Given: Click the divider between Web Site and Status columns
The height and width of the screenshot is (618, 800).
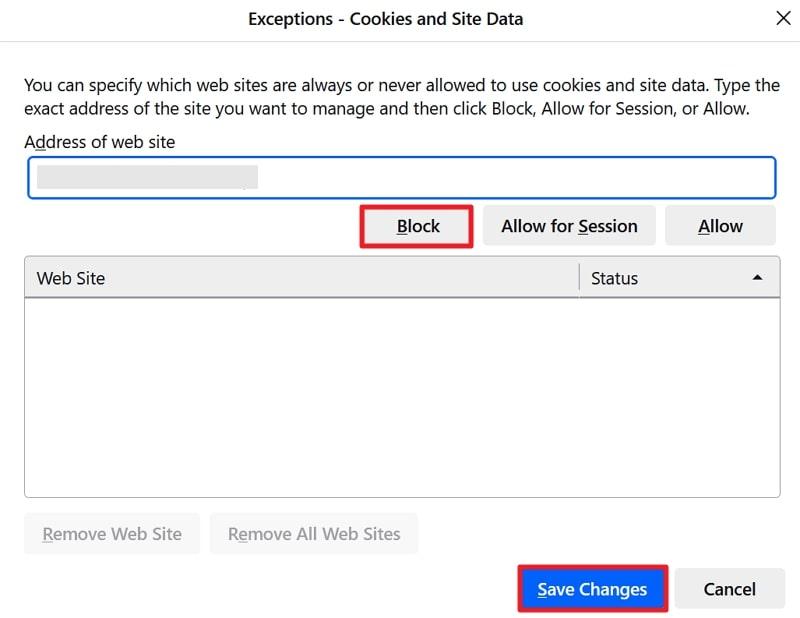Looking at the screenshot, I should pos(579,278).
